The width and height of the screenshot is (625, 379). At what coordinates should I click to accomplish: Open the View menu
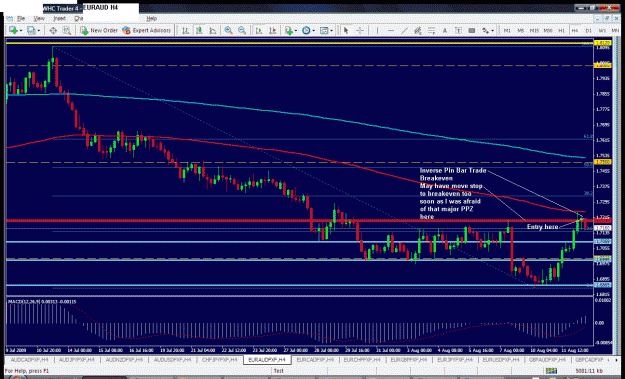(39, 18)
